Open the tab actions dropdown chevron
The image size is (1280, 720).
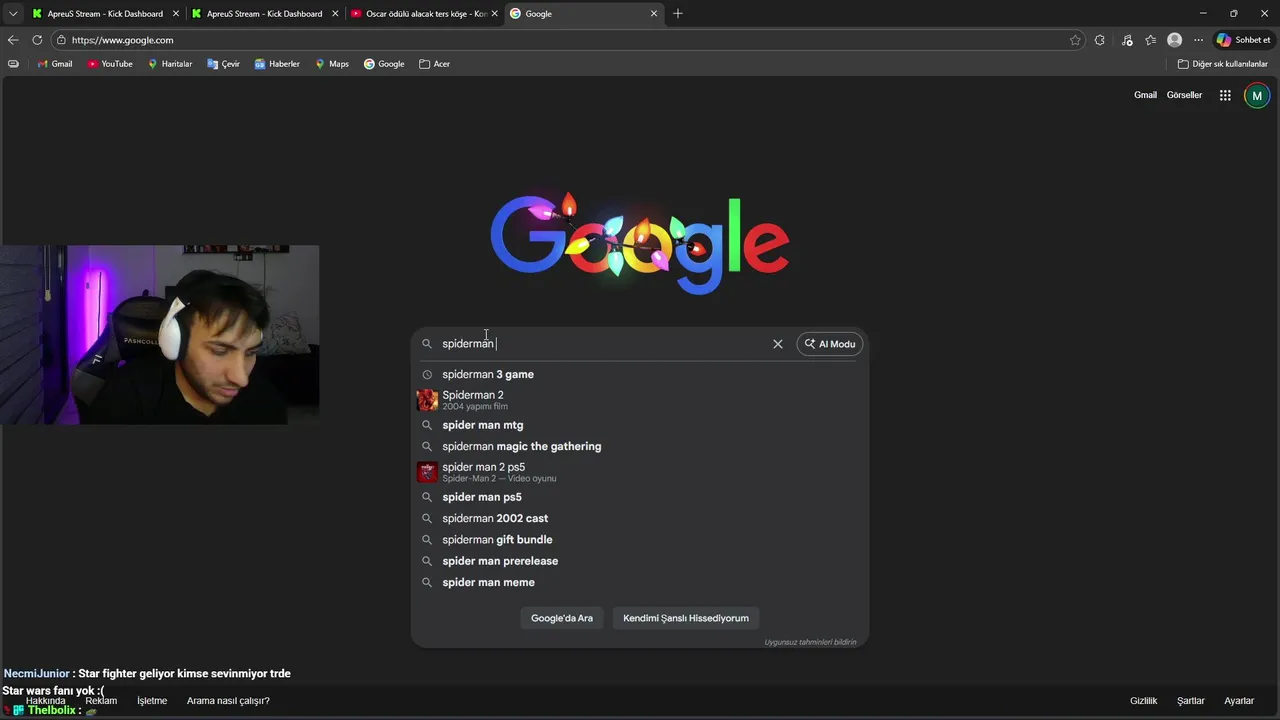pos(13,14)
